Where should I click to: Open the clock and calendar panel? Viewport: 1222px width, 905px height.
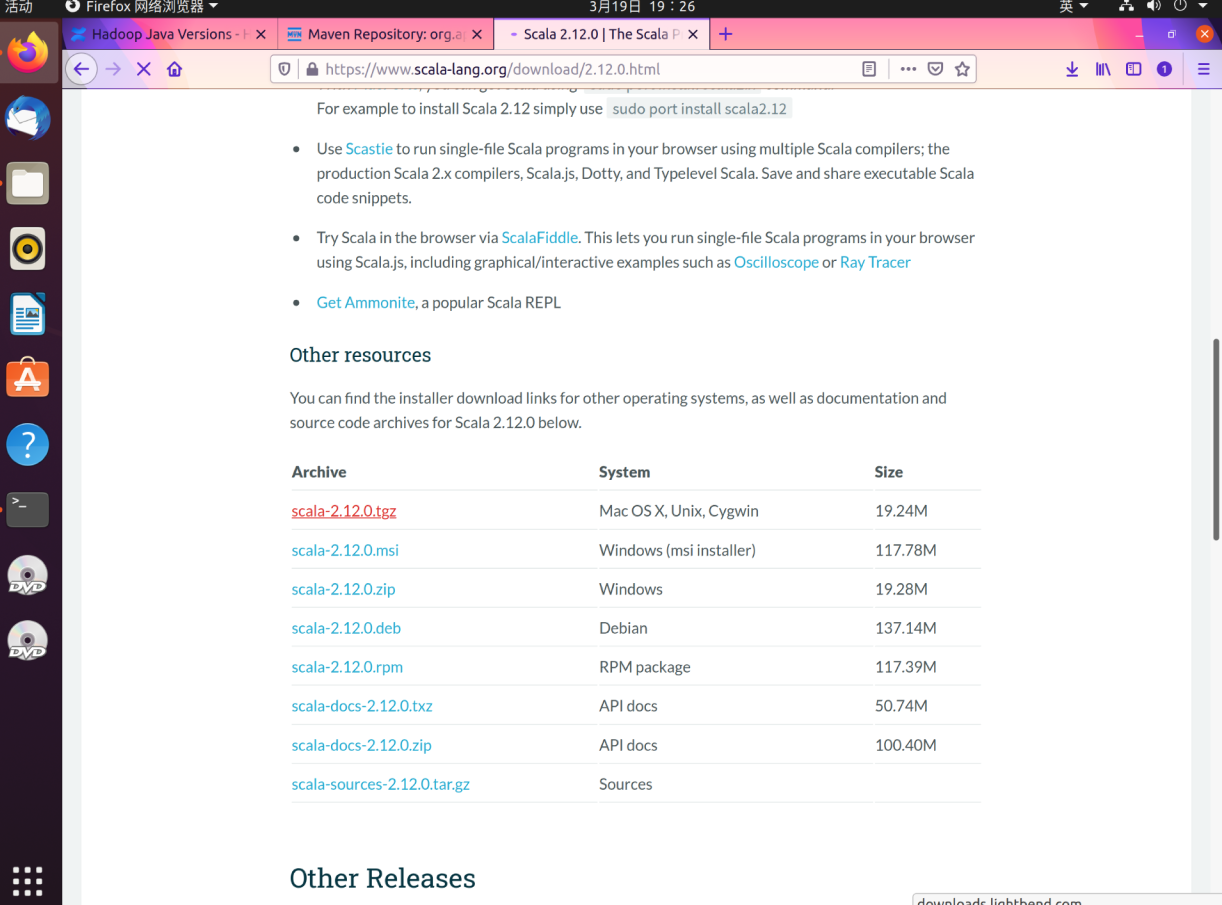[641, 7]
